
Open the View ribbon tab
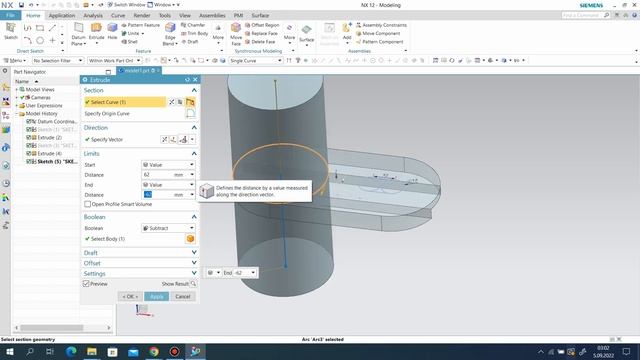point(185,16)
